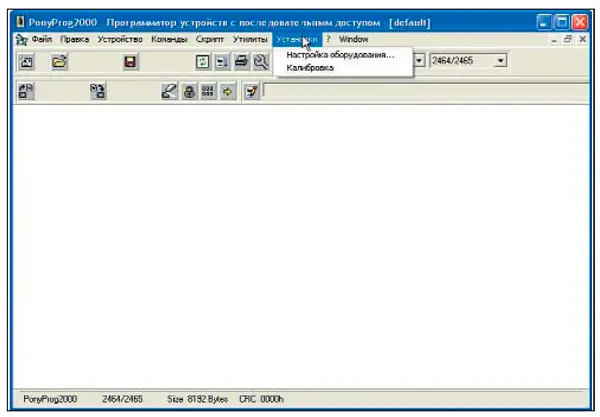Click the magnifier icon in the toolbar

(260, 62)
